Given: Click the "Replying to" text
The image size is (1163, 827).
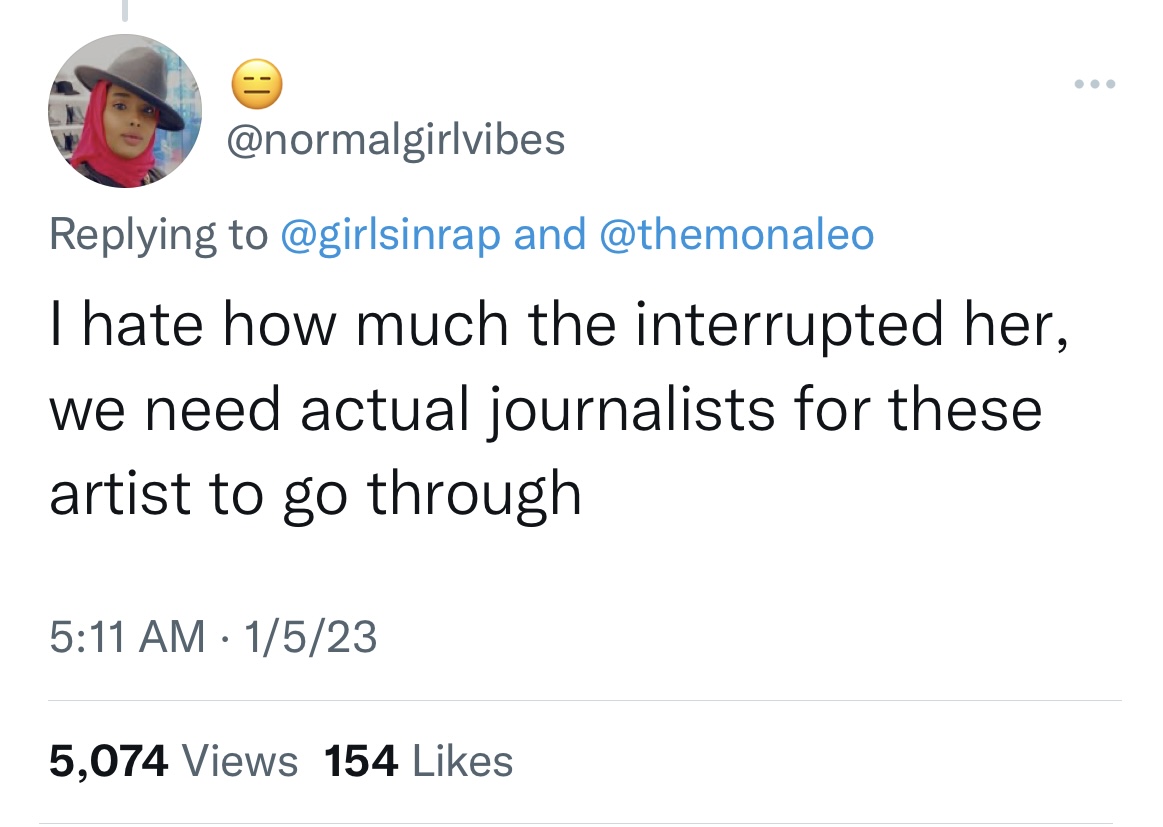Looking at the screenshot, I should (158, 234).
